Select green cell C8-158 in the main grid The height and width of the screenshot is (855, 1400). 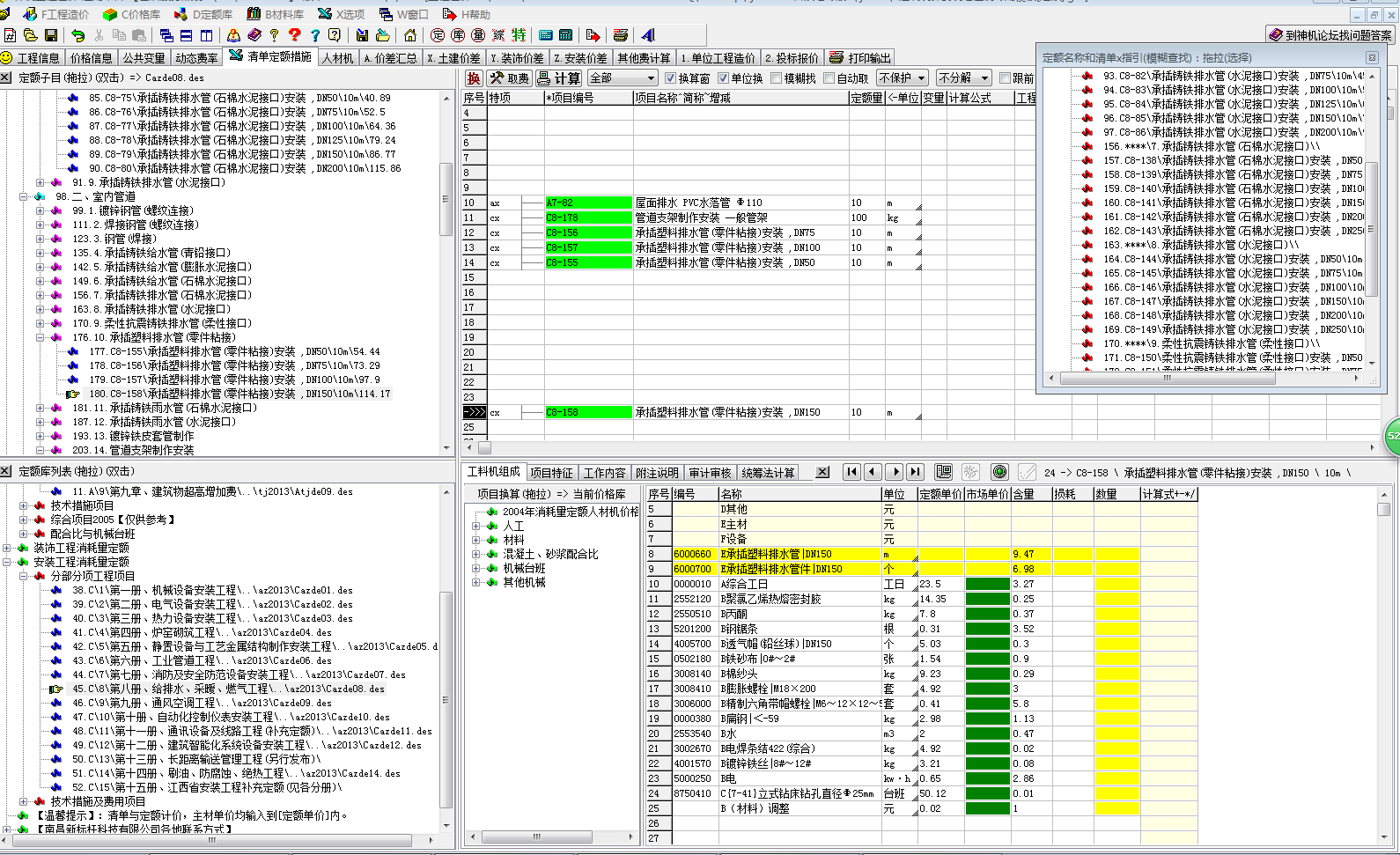(x=589, y=412)
